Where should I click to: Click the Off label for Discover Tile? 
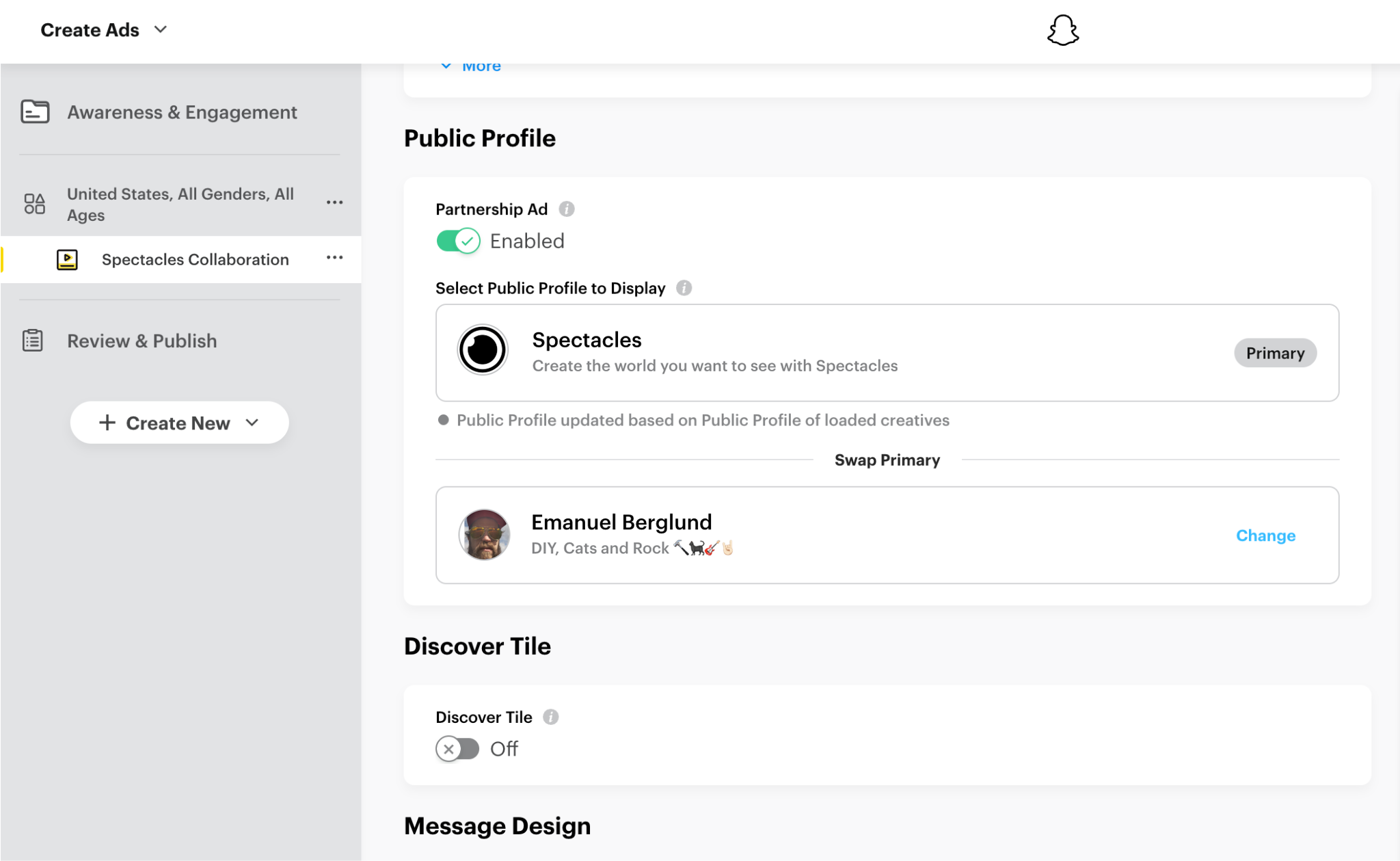coord(504,749)
